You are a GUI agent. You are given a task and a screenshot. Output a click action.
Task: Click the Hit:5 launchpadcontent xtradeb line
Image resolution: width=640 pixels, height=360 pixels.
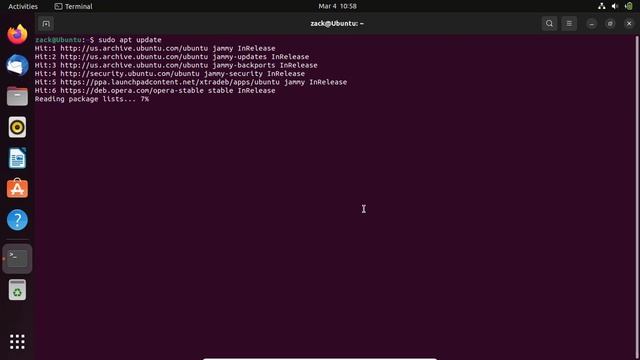pyautogui.click(x=191, y=82)
